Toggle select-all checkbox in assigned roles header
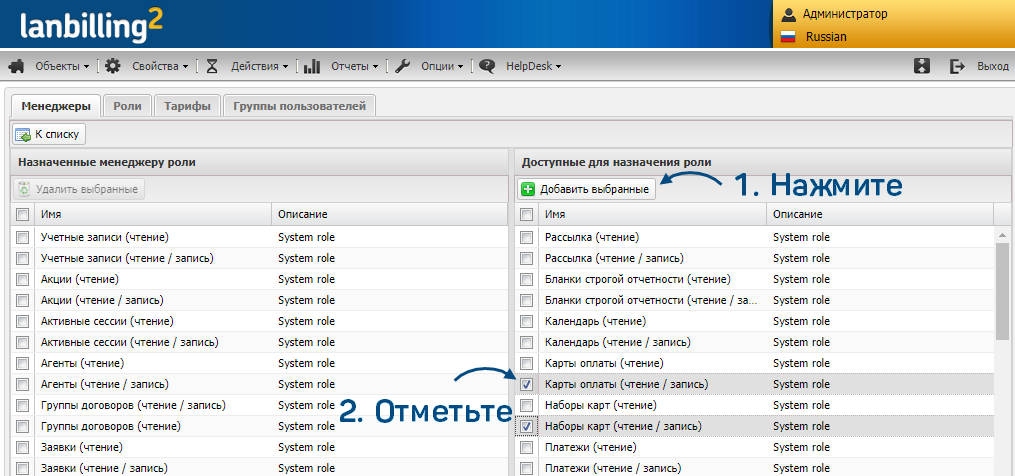This screenshot has width=1015, height=476. tap(23, 214)
